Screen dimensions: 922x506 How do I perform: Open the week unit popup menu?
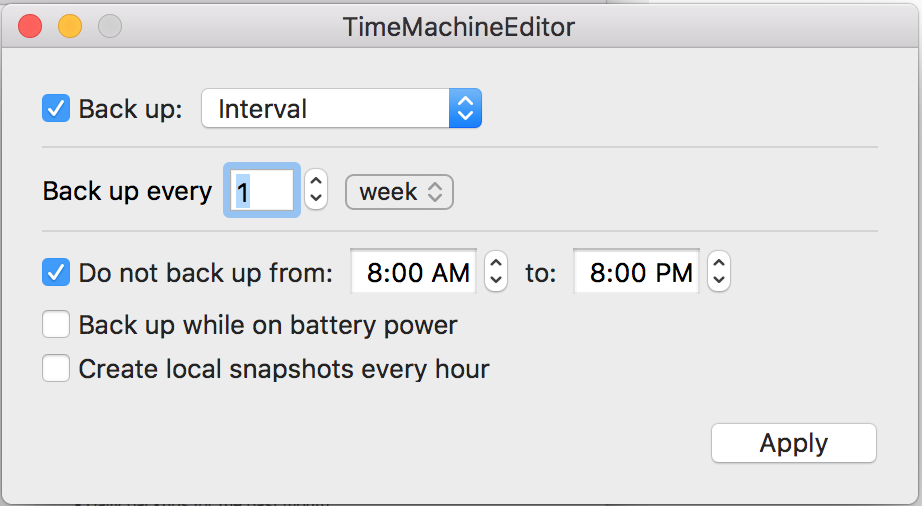click(x=399, y=192)
